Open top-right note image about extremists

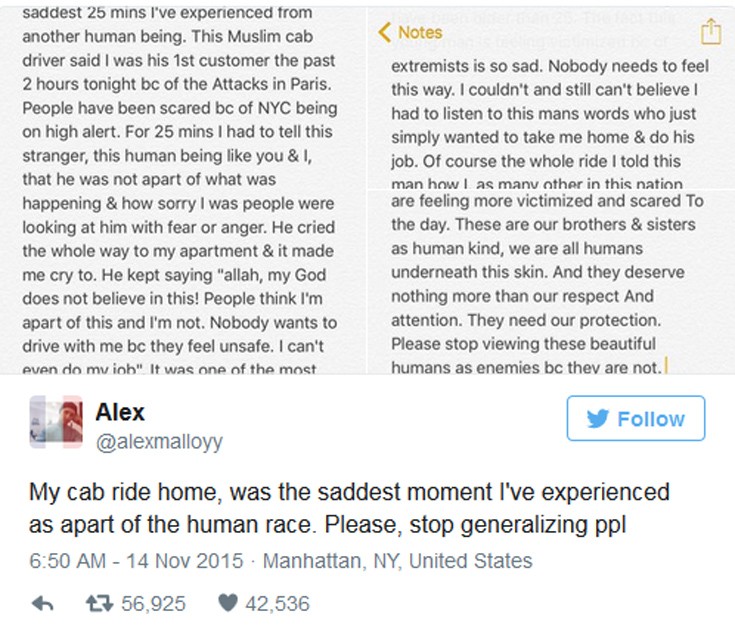pos(551,110)
